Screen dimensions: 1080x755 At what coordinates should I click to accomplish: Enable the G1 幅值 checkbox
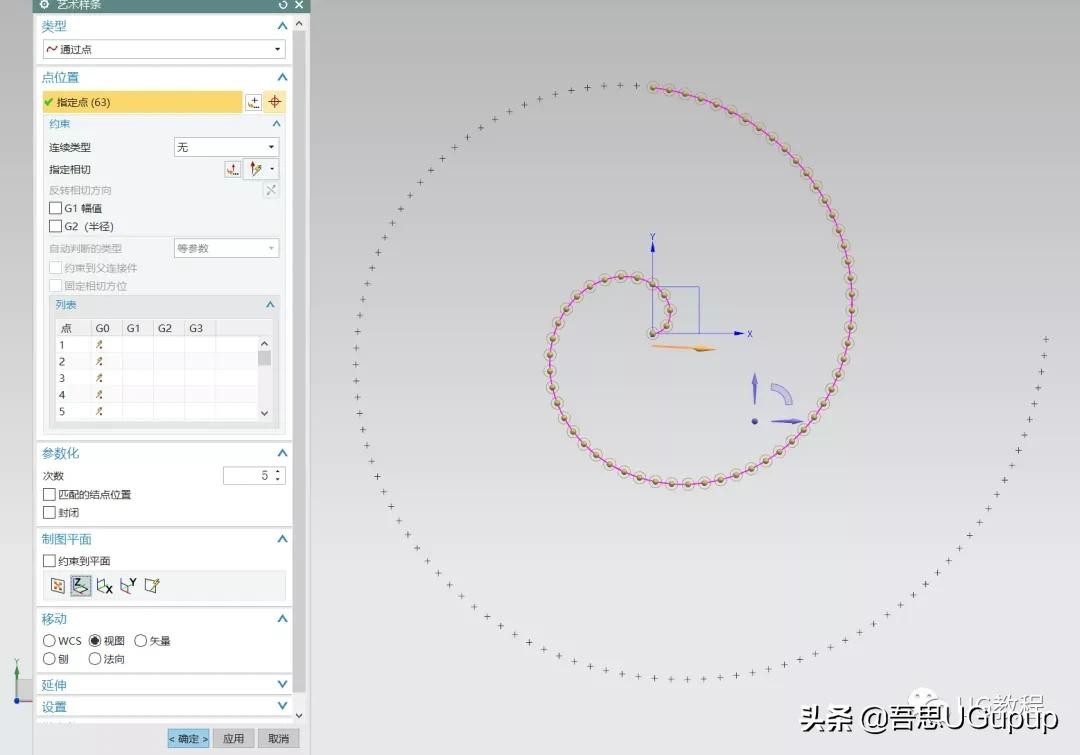coord(56,208)
